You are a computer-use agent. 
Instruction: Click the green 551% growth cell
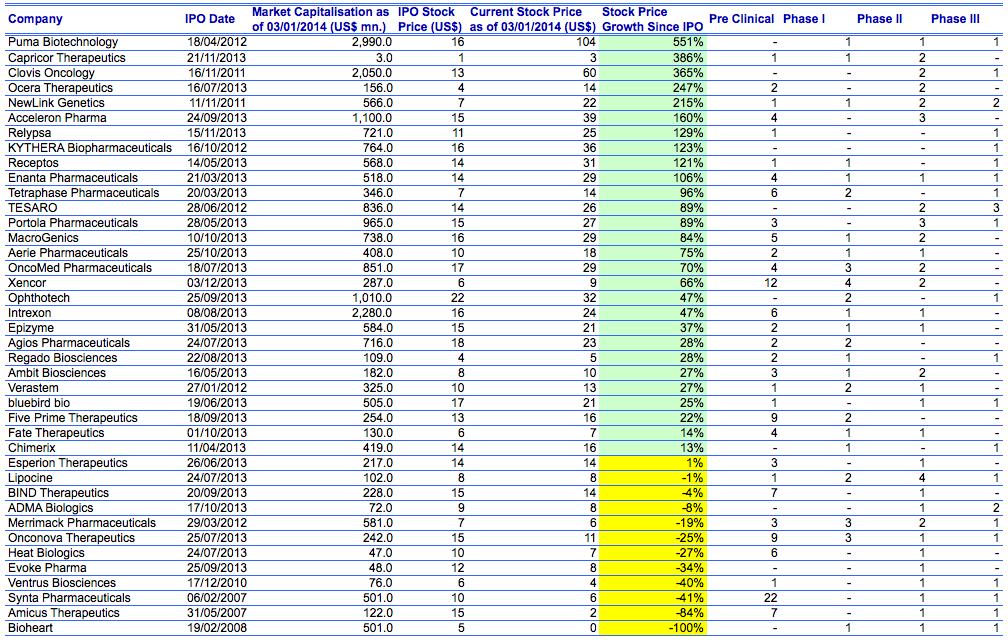[654, 43]
